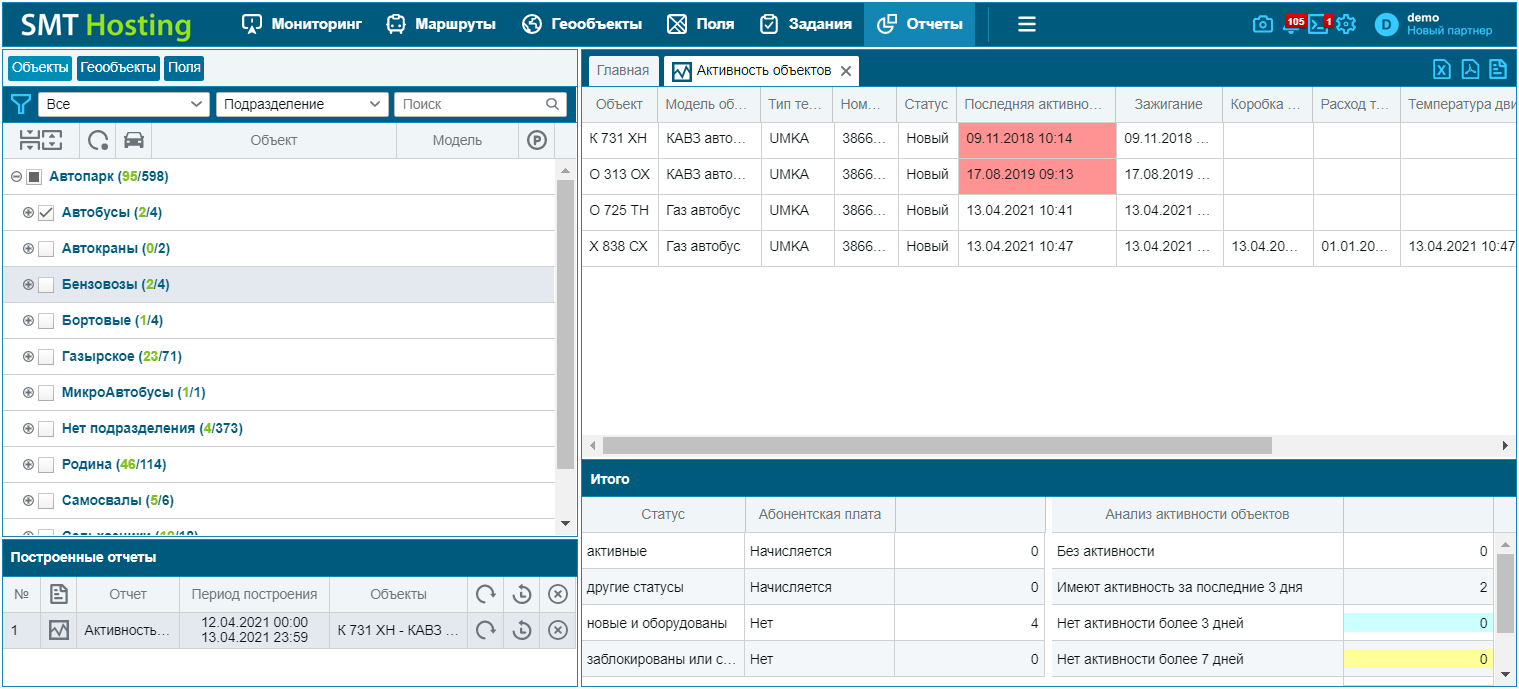Expand the Бензовозы group
The width and height of the screenshot is (1519, 689).
(28, 285)
